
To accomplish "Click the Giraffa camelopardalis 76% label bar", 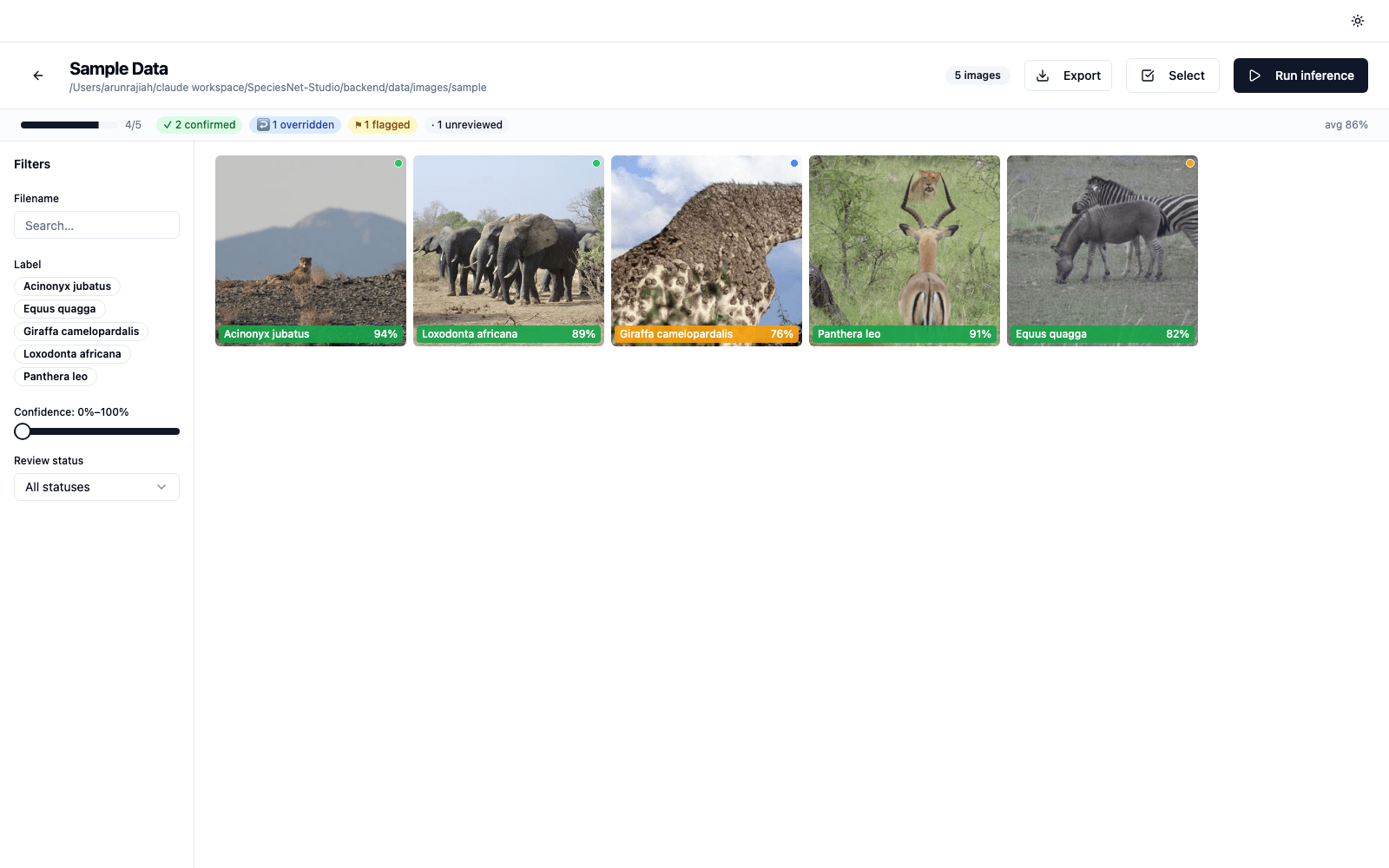I will tap(707, 334).
